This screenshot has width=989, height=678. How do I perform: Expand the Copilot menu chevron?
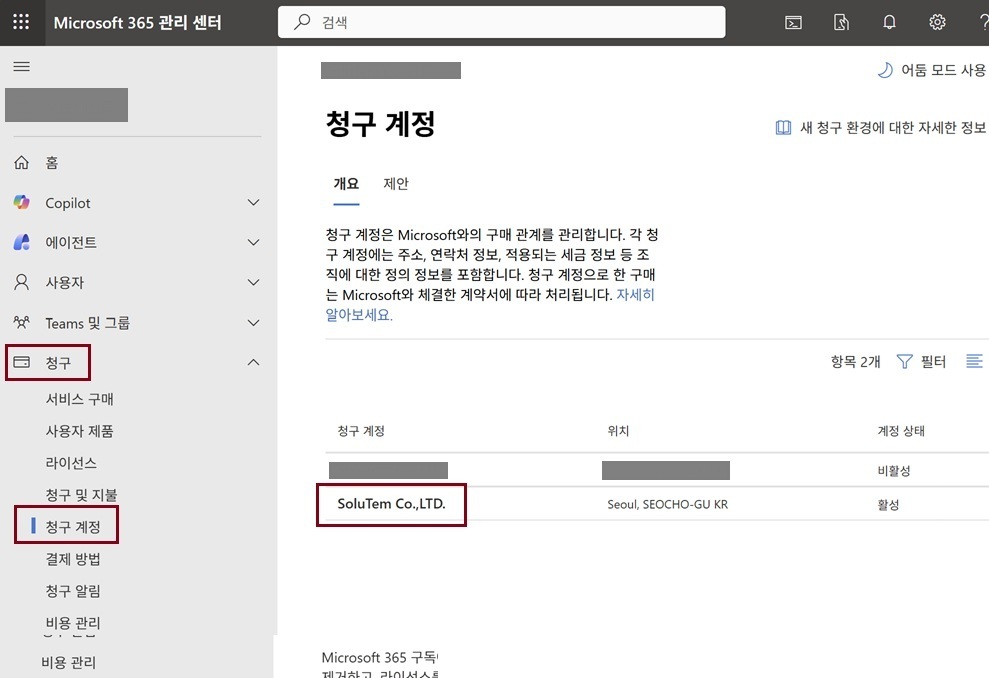pyautogui.click(x=254, y=202)
